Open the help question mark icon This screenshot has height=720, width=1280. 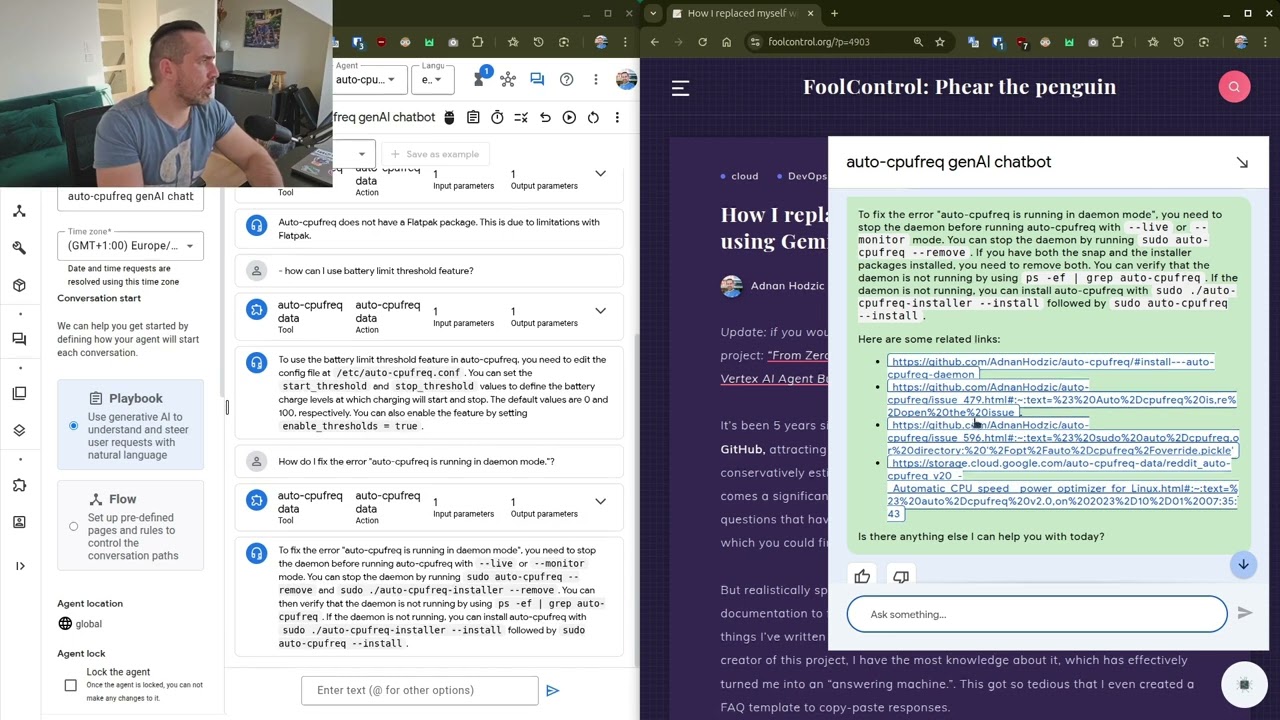pyautogui.click(x=566, y=79)
